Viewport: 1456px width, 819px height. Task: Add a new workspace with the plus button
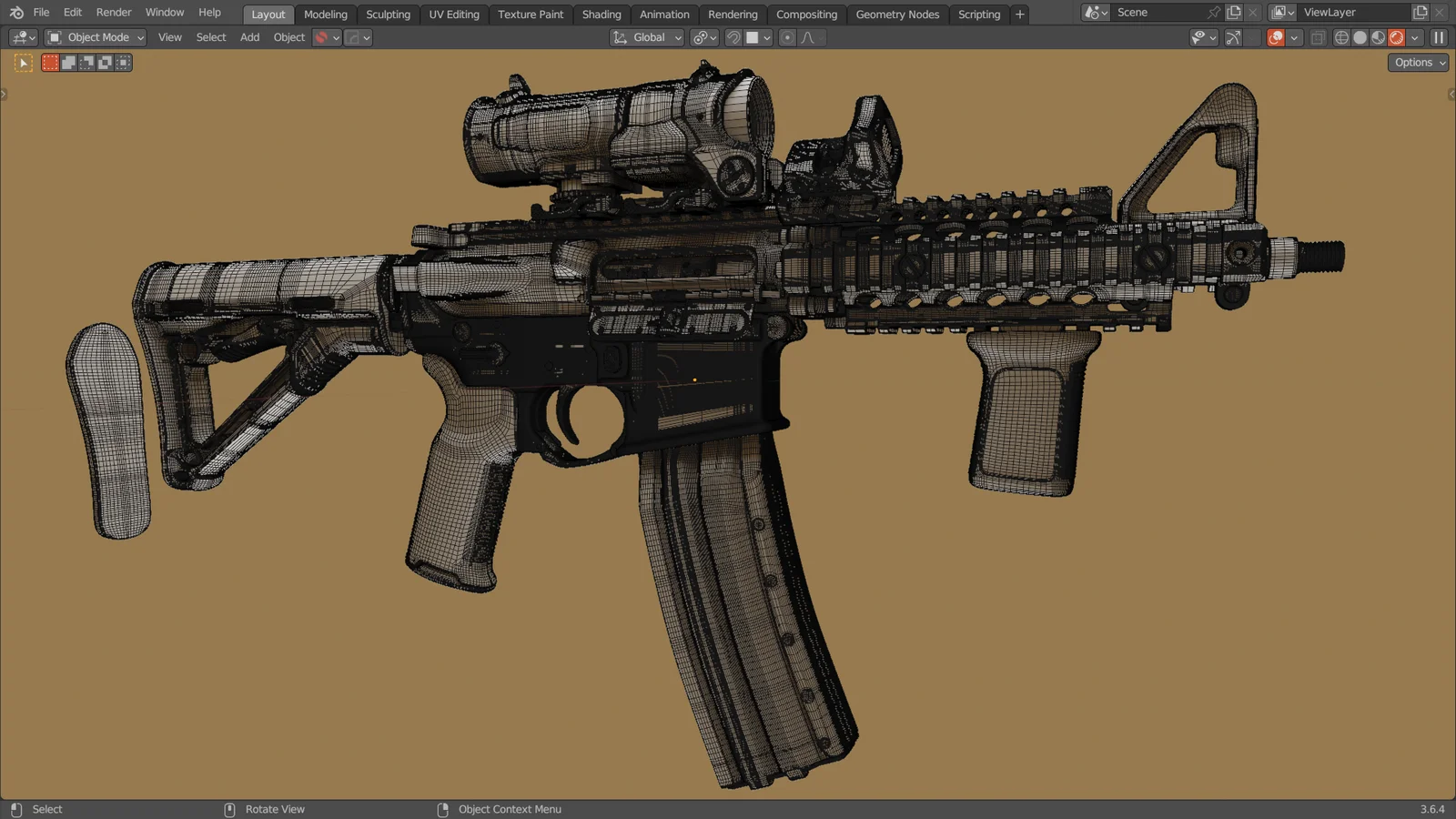(1019, 14)
